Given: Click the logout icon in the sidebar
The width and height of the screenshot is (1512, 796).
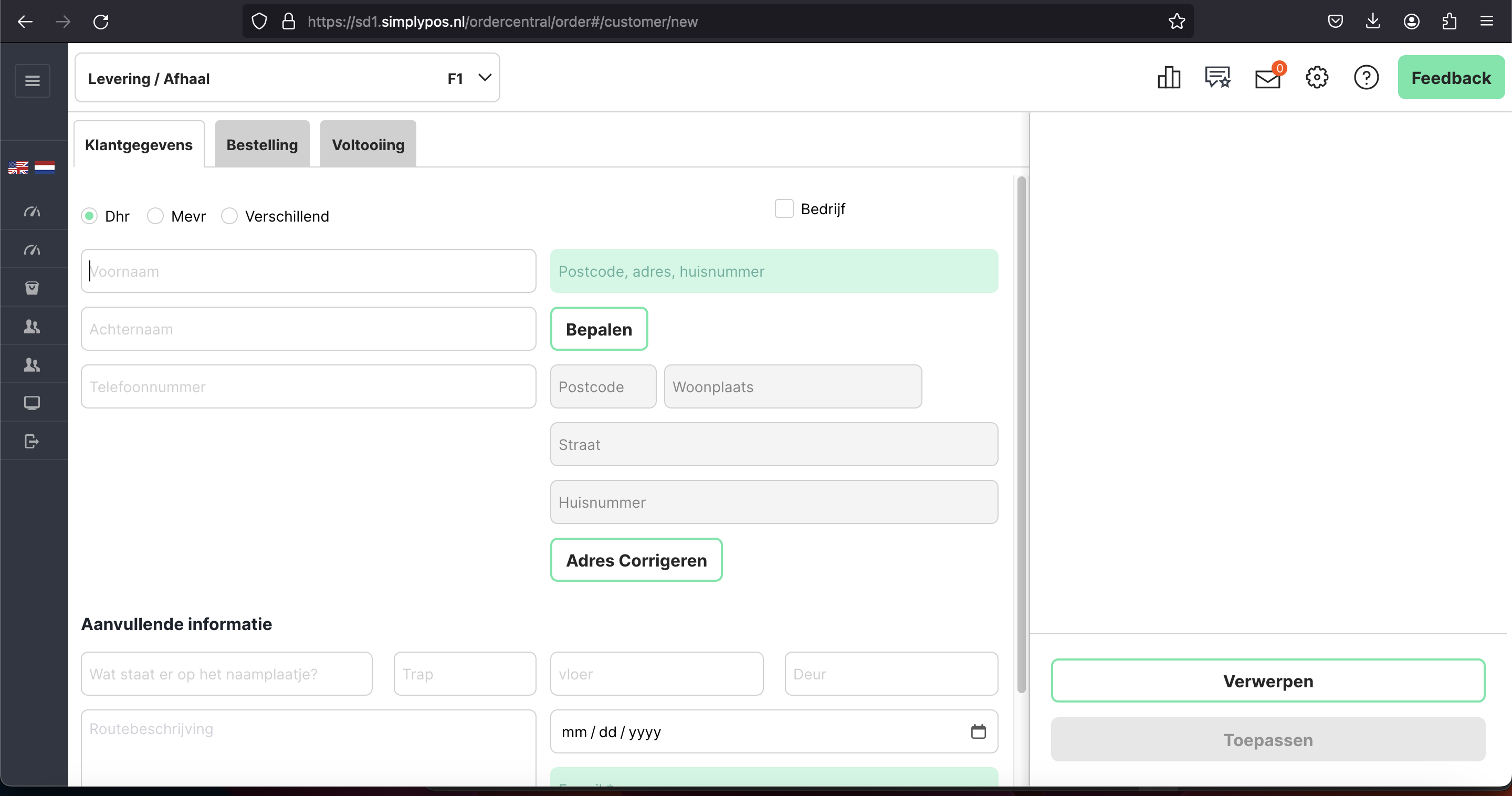Looking at the screenshot, I should (32, 441).
